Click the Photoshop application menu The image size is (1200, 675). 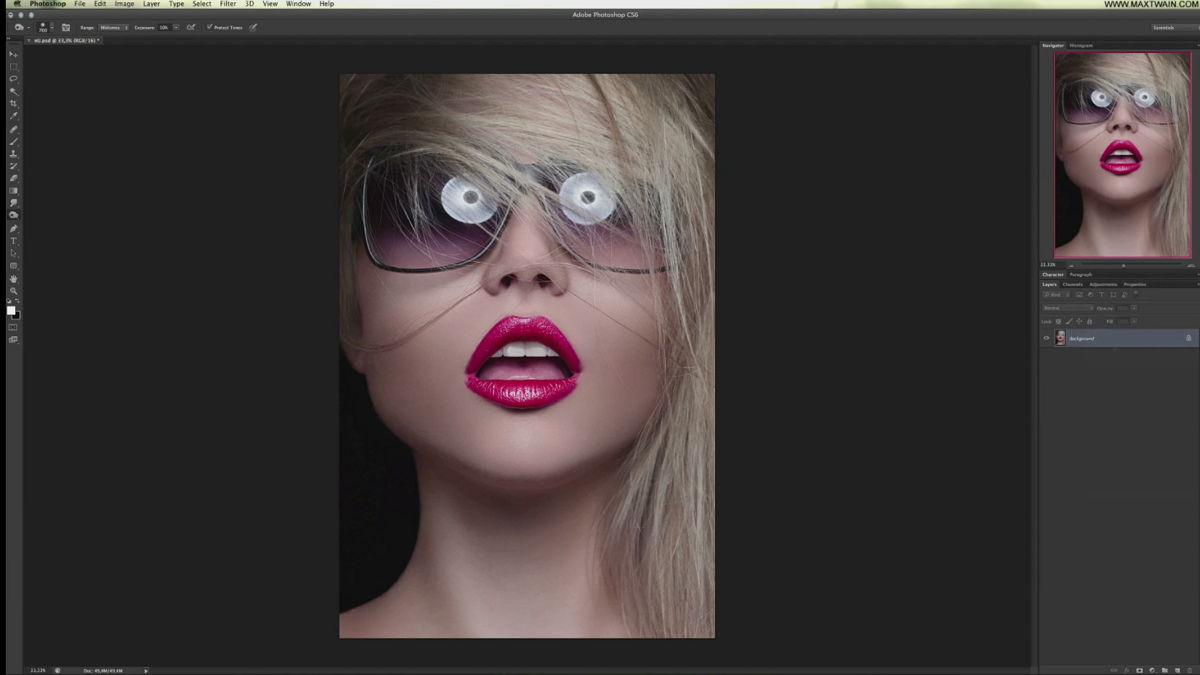tap(47, 4)
